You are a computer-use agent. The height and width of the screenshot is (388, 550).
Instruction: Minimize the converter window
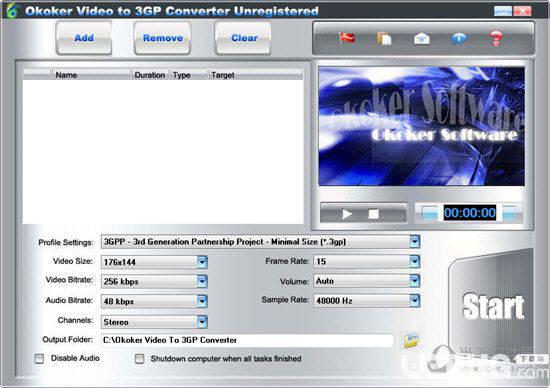pyautogui.click(x=503, y=11)
